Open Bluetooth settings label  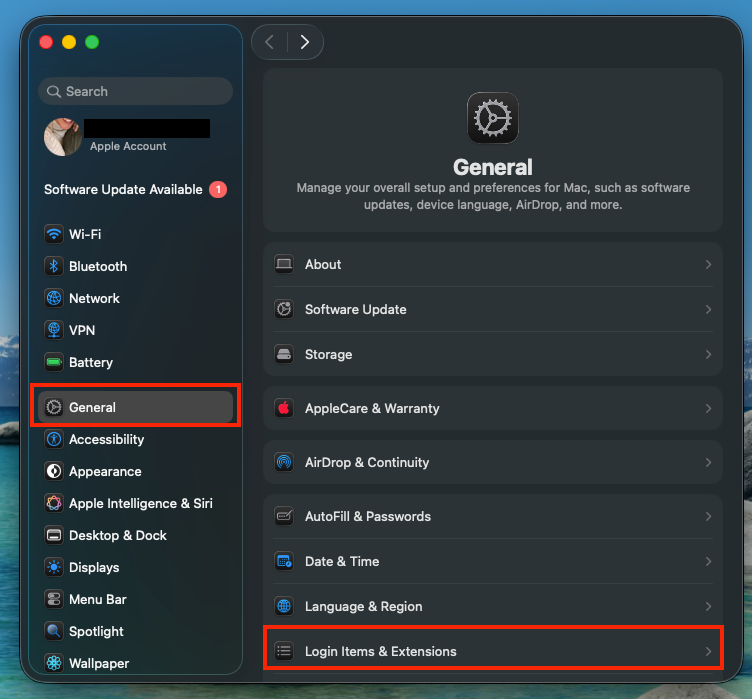98,266
